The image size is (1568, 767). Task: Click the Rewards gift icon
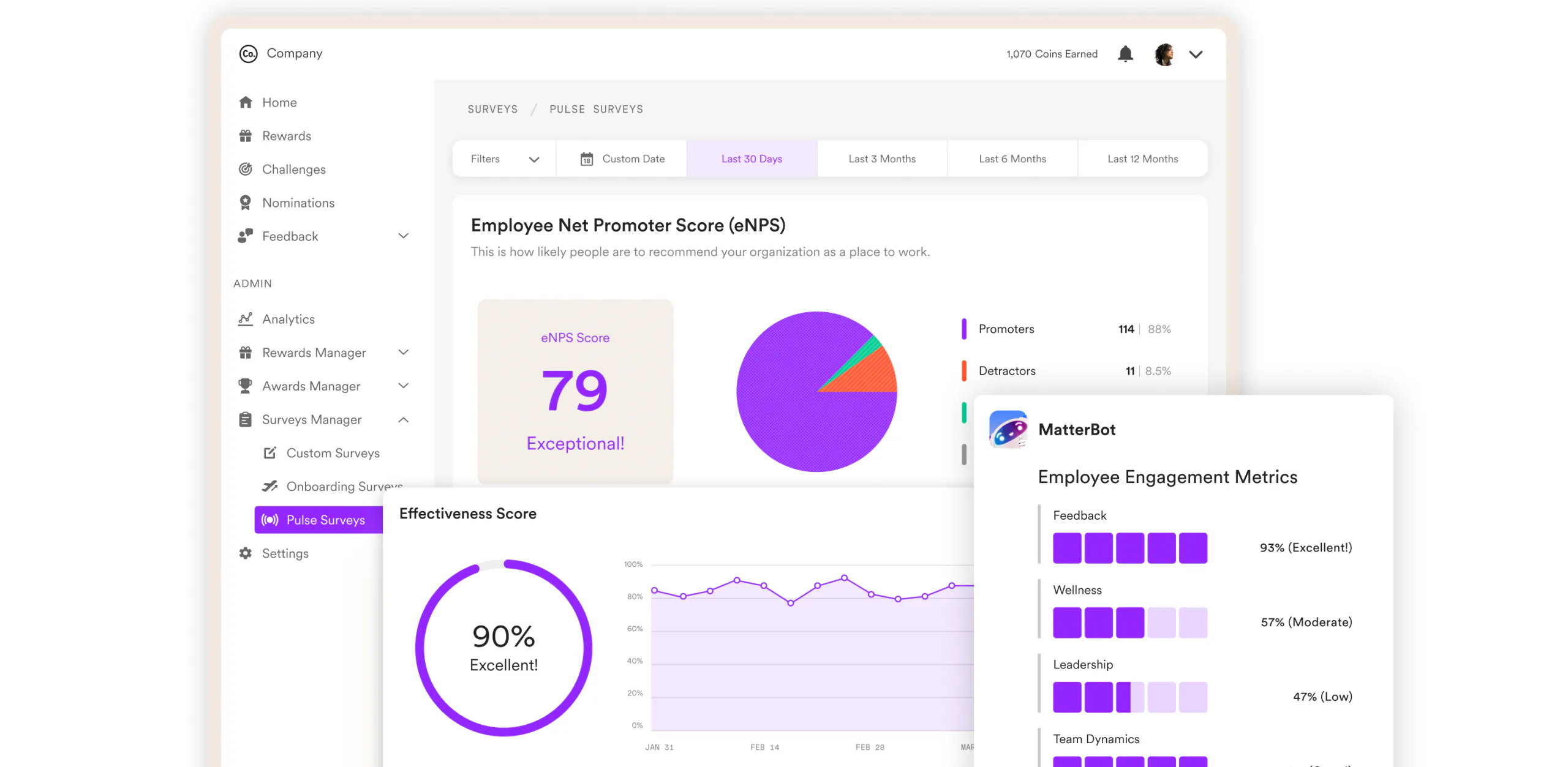pos(246,136)
